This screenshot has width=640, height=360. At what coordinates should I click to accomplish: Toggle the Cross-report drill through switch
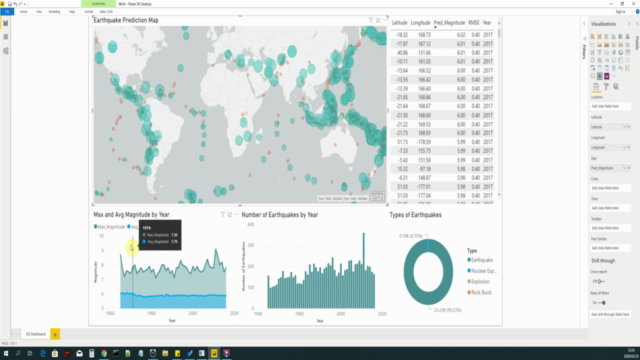click(601, 281)
